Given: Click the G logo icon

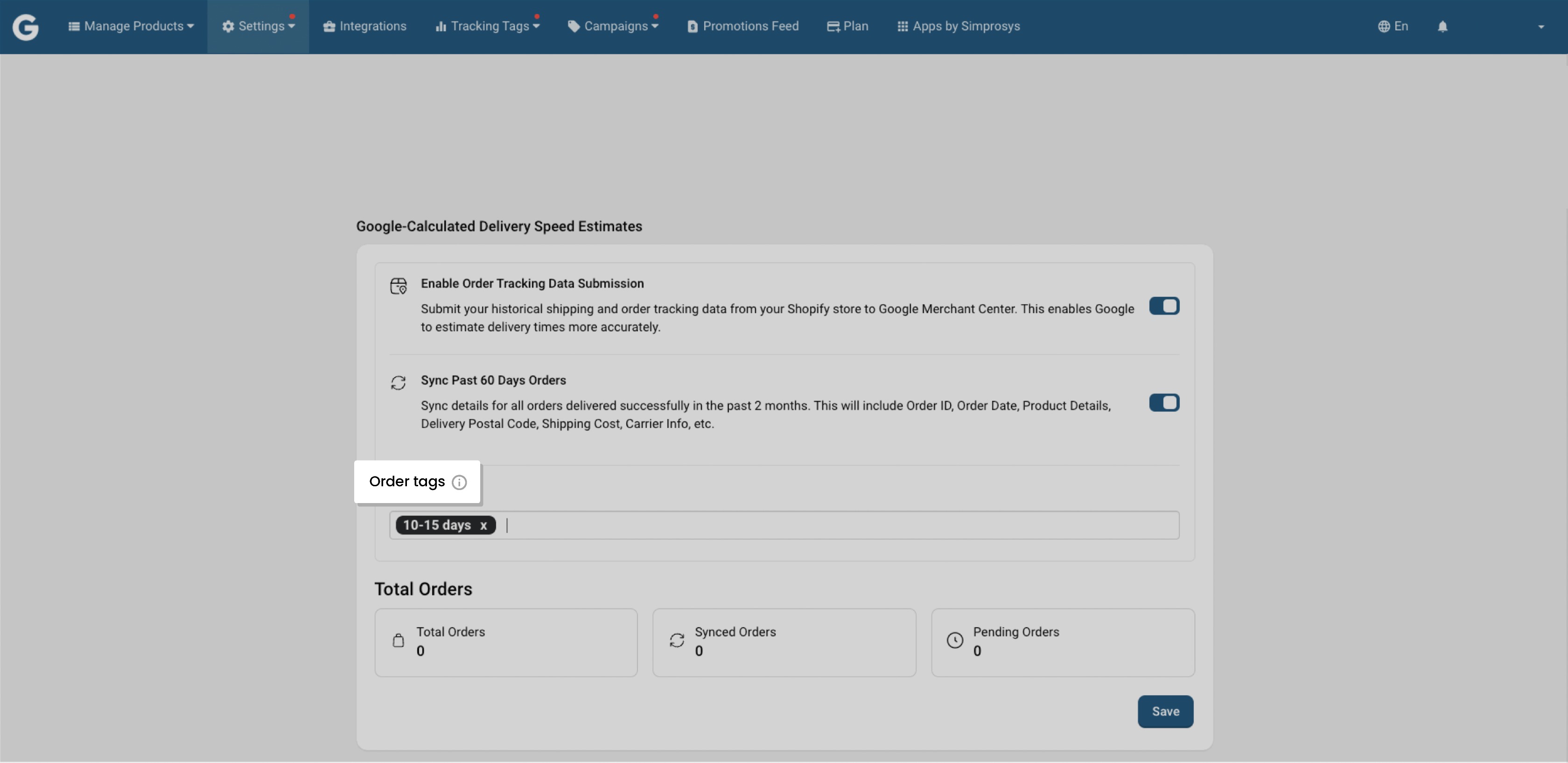Looking at the screenshot, I should click(26, 27).
